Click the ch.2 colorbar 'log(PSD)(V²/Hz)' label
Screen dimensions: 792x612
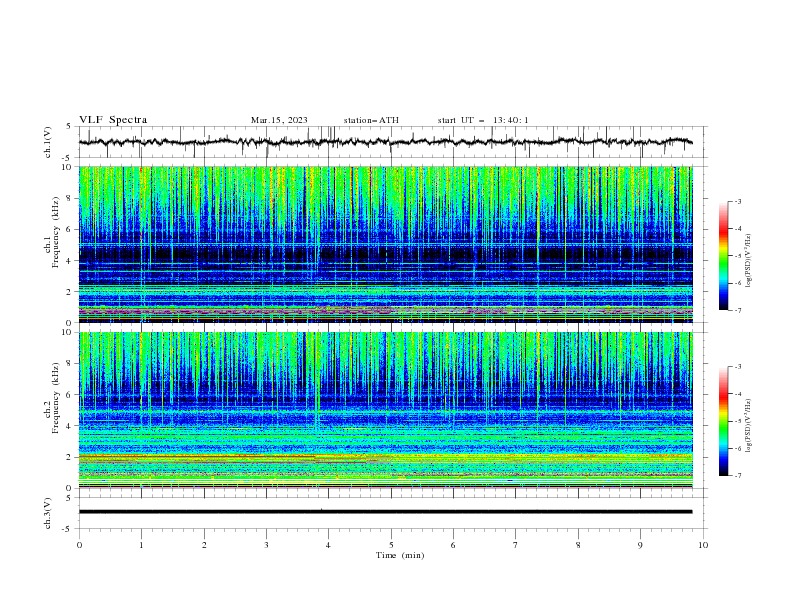point(749,426)
